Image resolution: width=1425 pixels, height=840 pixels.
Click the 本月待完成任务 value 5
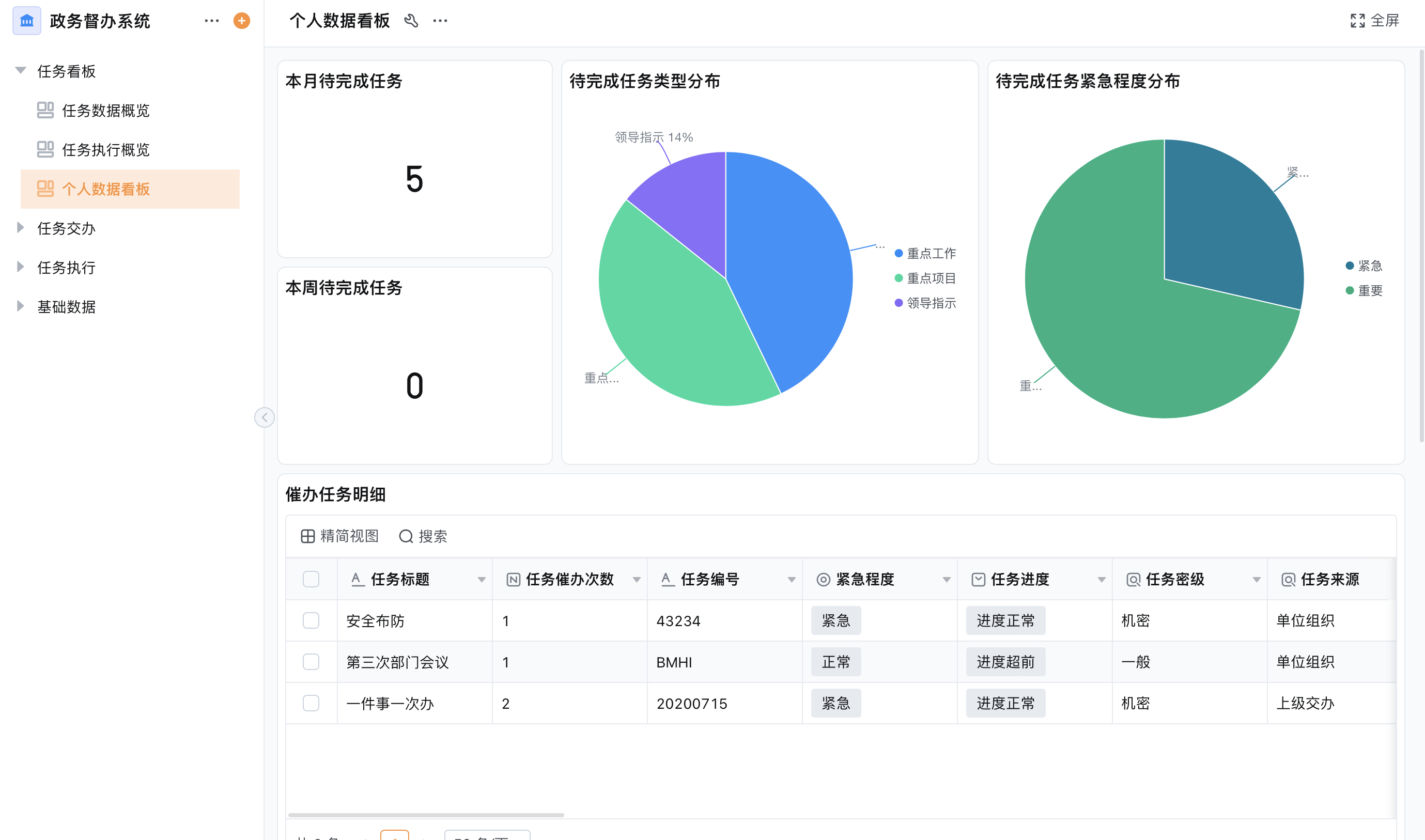pyautogui.click(x=414, y=179)
